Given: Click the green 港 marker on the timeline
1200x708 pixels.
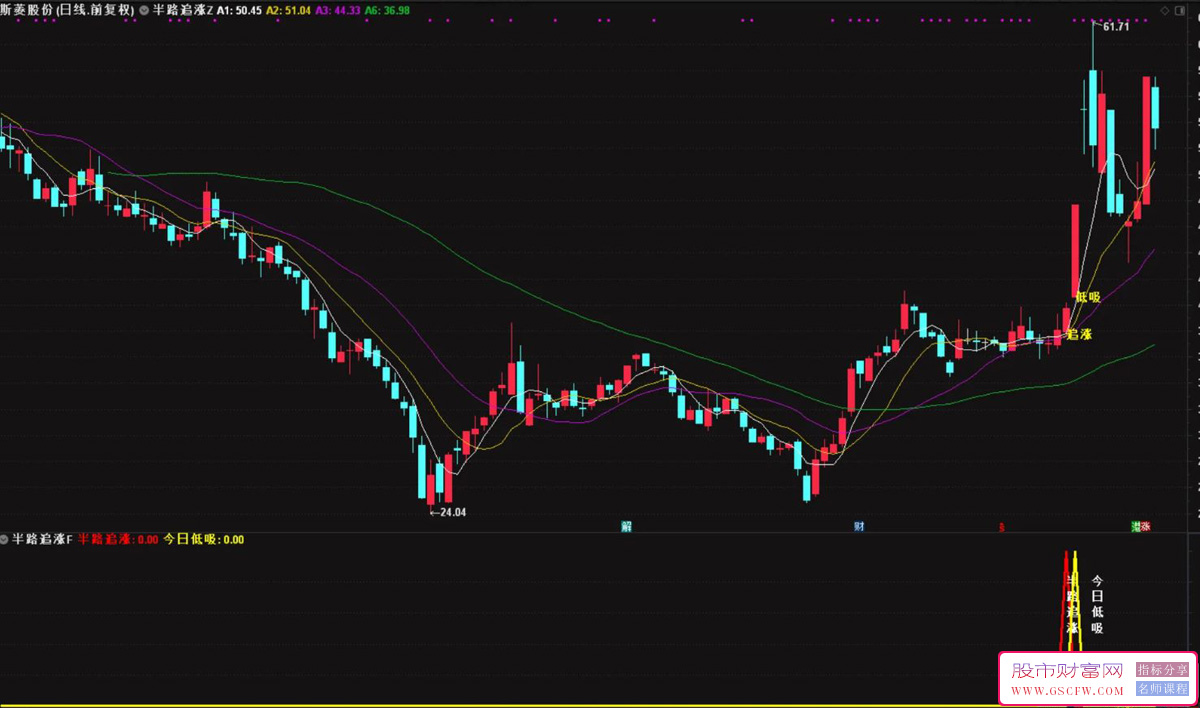Looking at the screenshot, I should 1136,526.
